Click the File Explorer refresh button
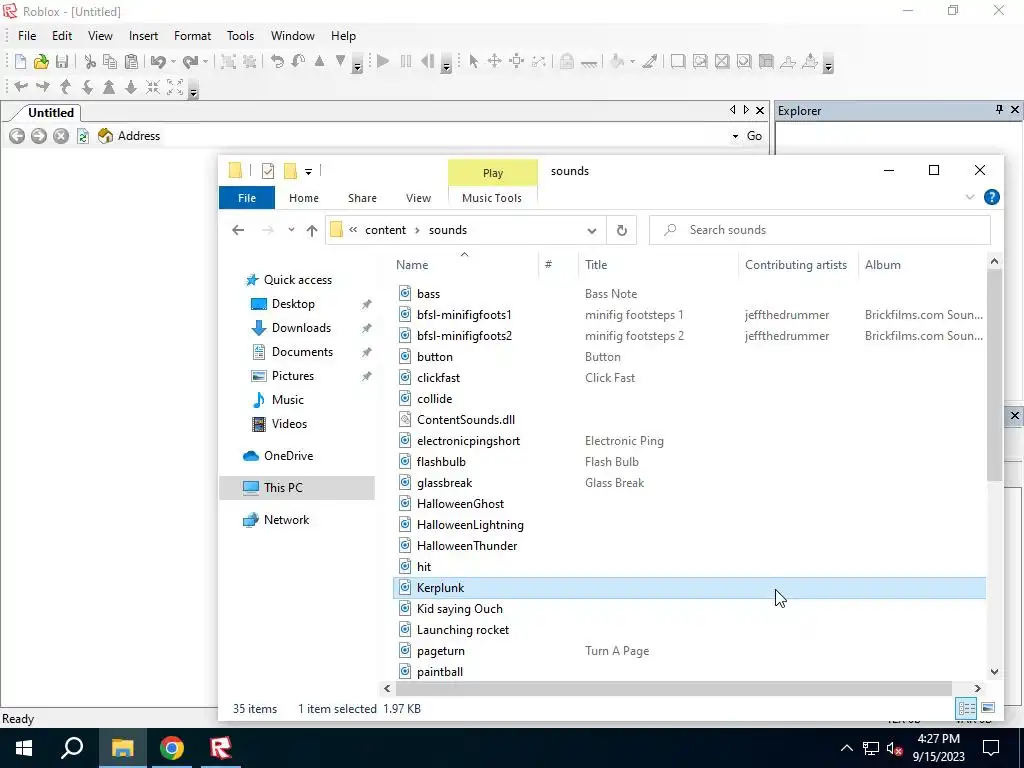 (x=622, y=230)
